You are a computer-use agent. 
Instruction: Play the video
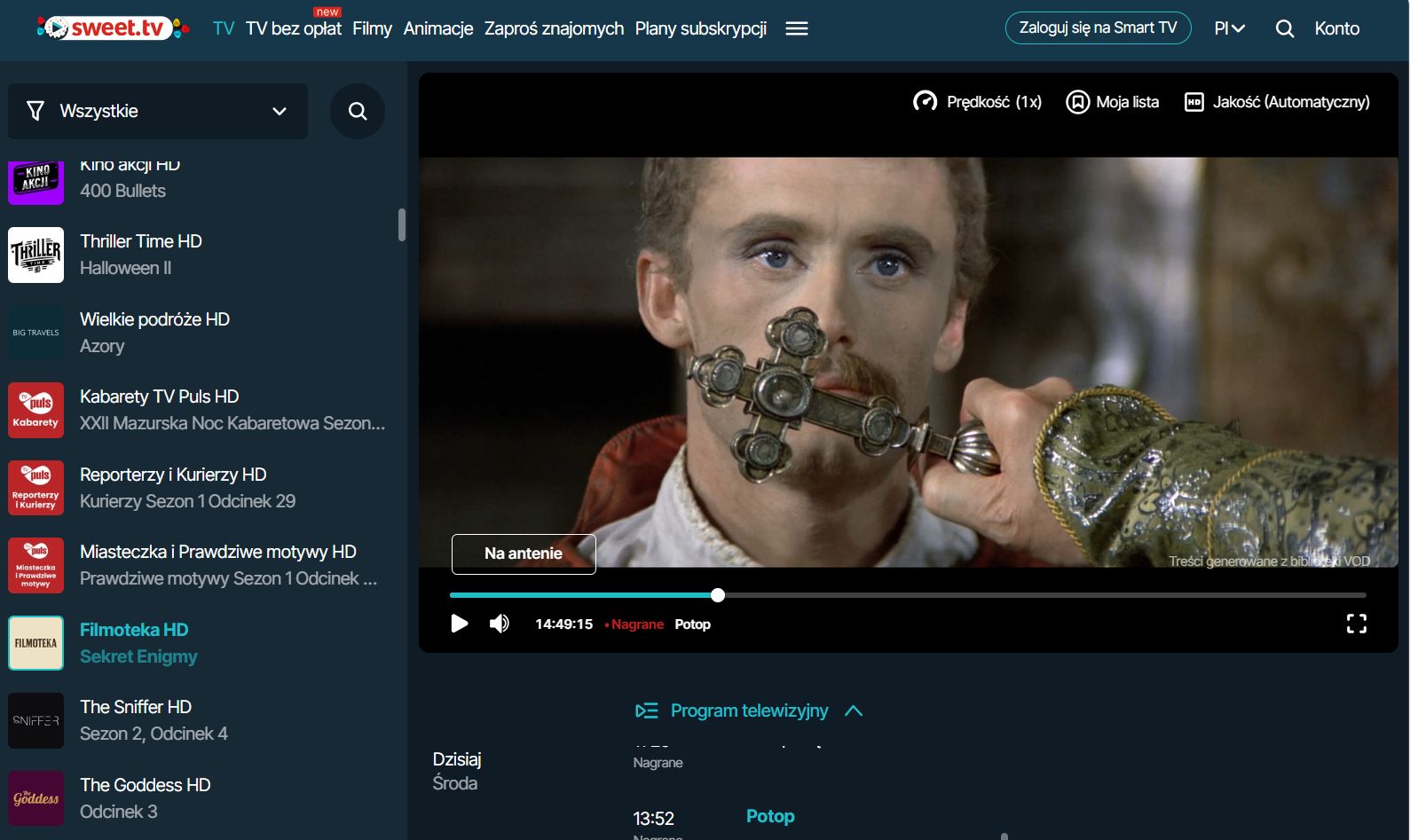[x=460, y=624]
